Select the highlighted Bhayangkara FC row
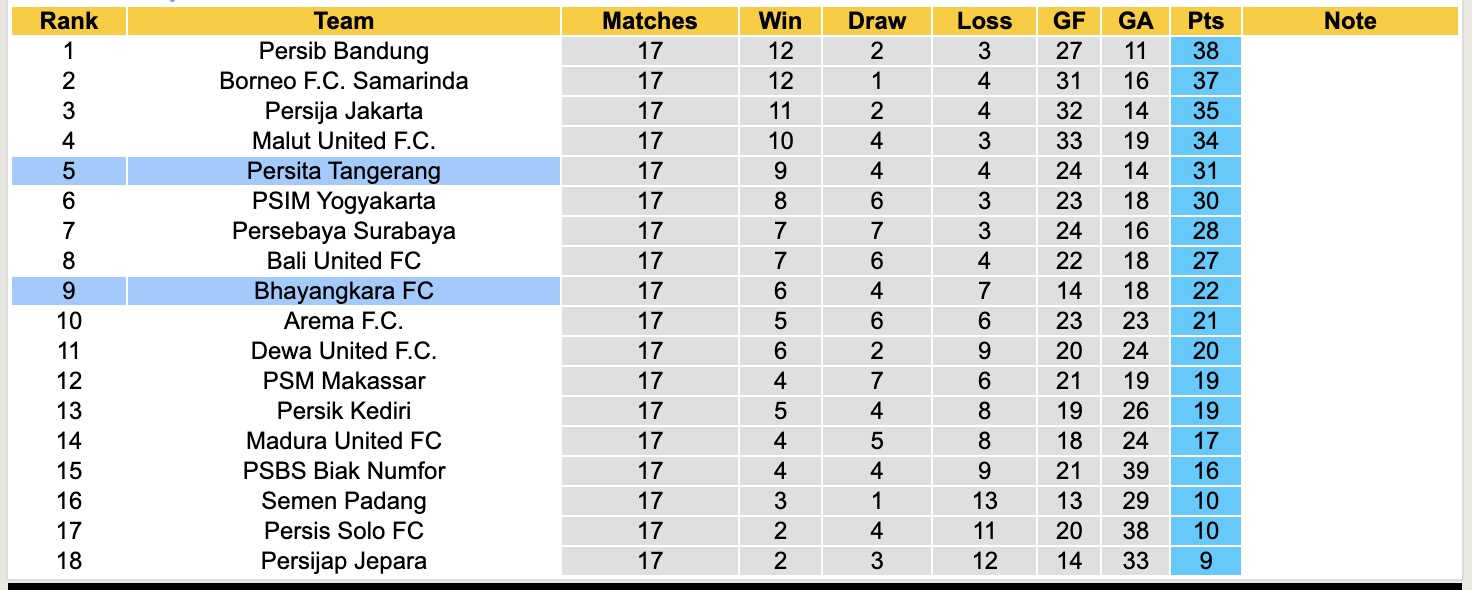The width and height of the screenshot is (1472, 590). coord(343,291)
